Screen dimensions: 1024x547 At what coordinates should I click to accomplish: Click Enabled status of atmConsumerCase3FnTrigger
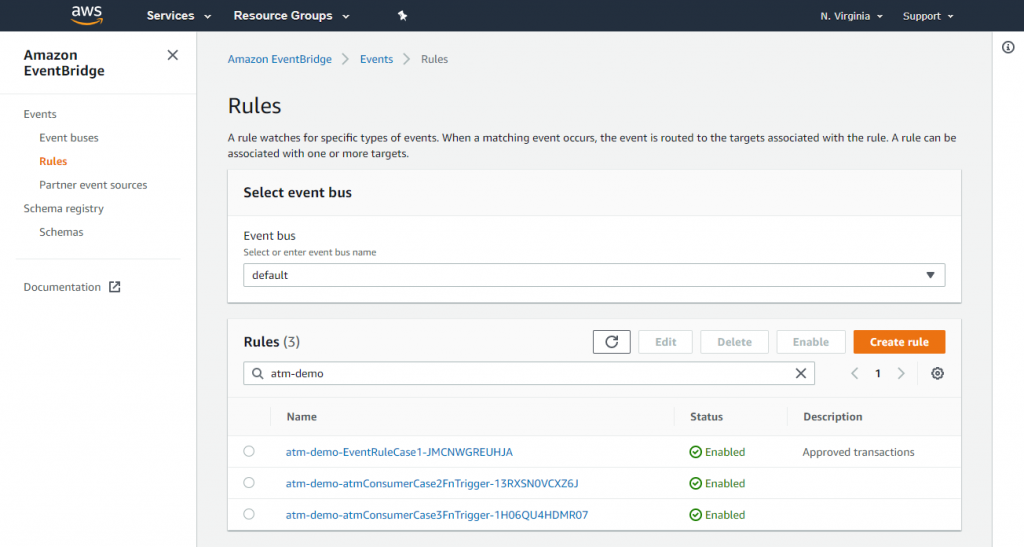(x=717, y=515)
